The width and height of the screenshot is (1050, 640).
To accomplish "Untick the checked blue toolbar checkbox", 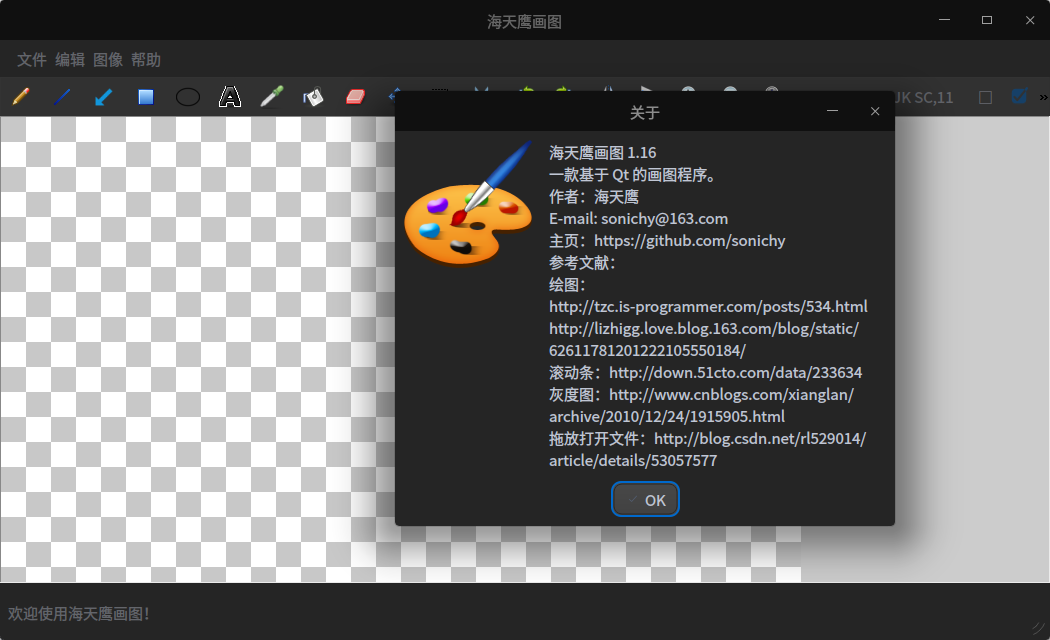I will pyautogui.click(x=1019, y=97).
